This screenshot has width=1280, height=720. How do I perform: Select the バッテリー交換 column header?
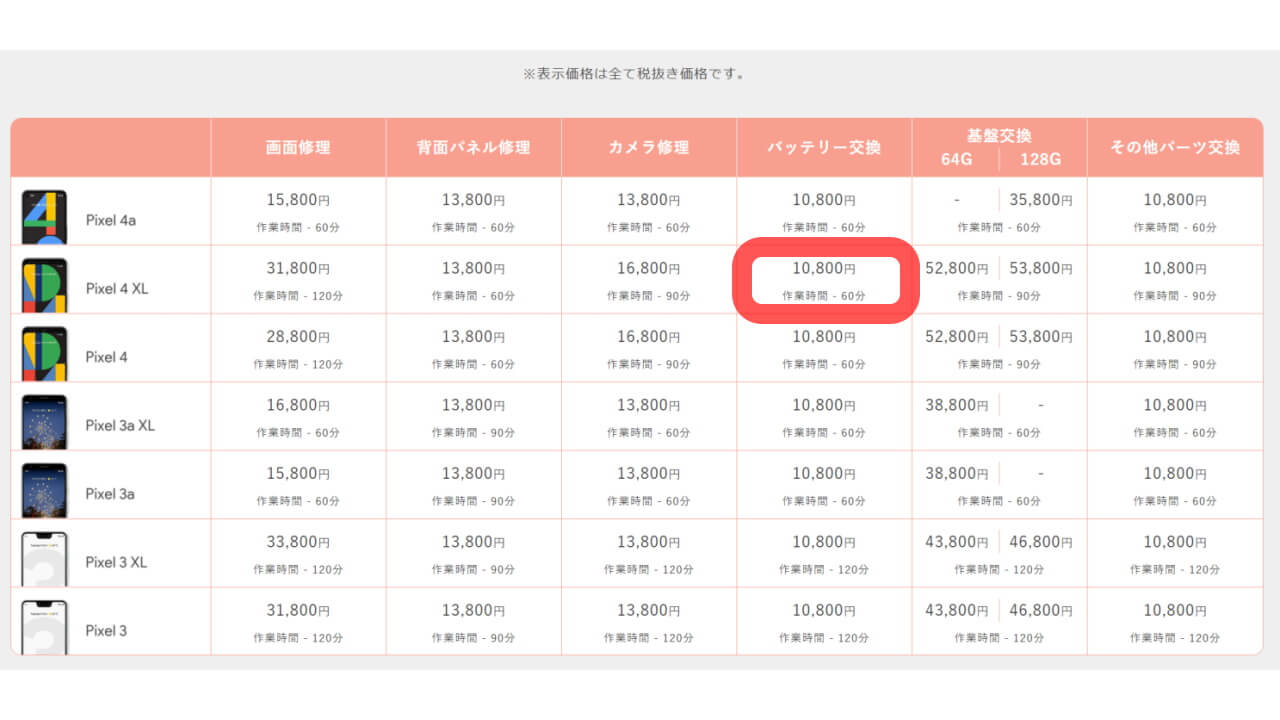pyautogui.click(x=824, y=147)
